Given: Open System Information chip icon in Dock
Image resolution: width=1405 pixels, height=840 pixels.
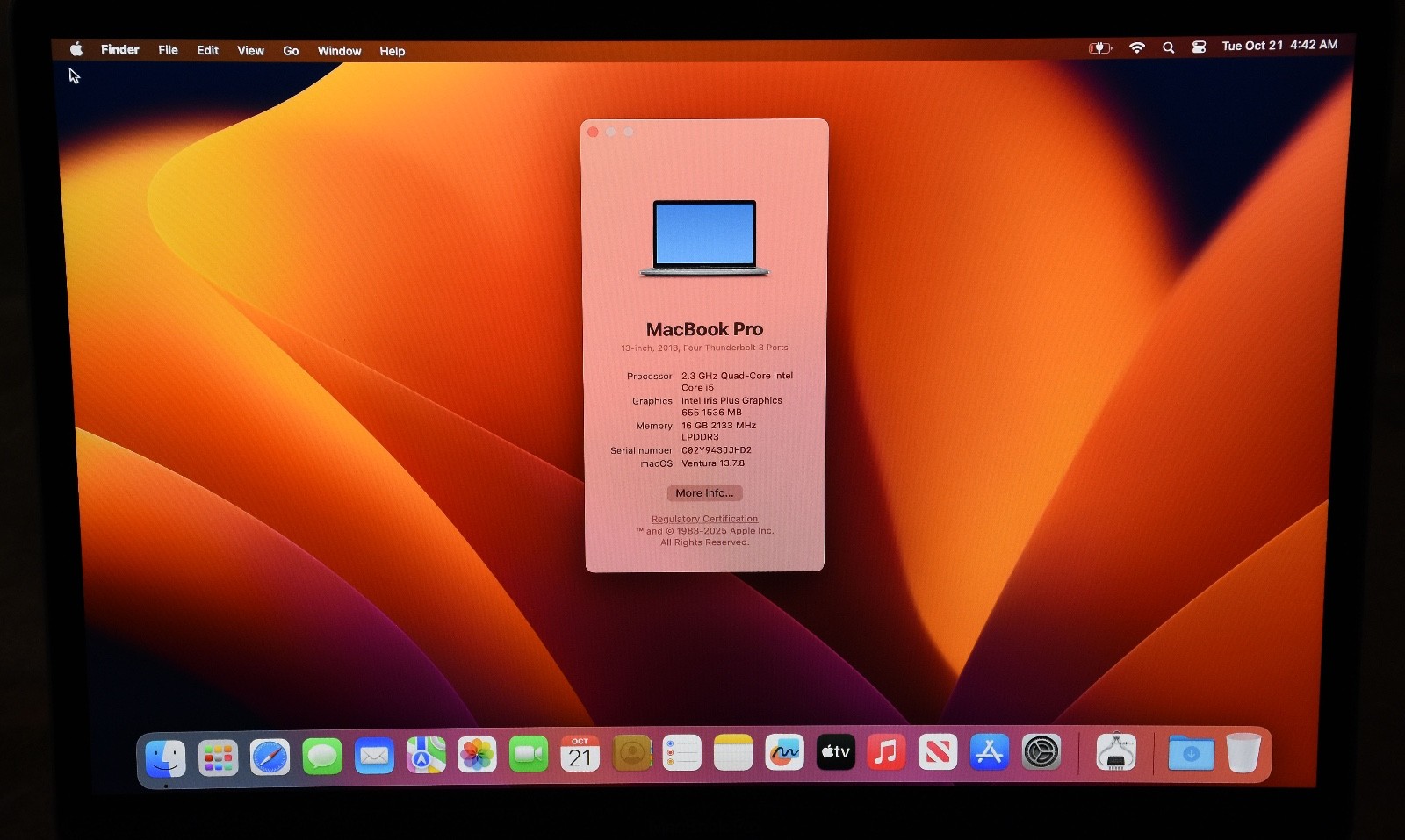Looking at the screenshot, I should tap(1115, 752).
